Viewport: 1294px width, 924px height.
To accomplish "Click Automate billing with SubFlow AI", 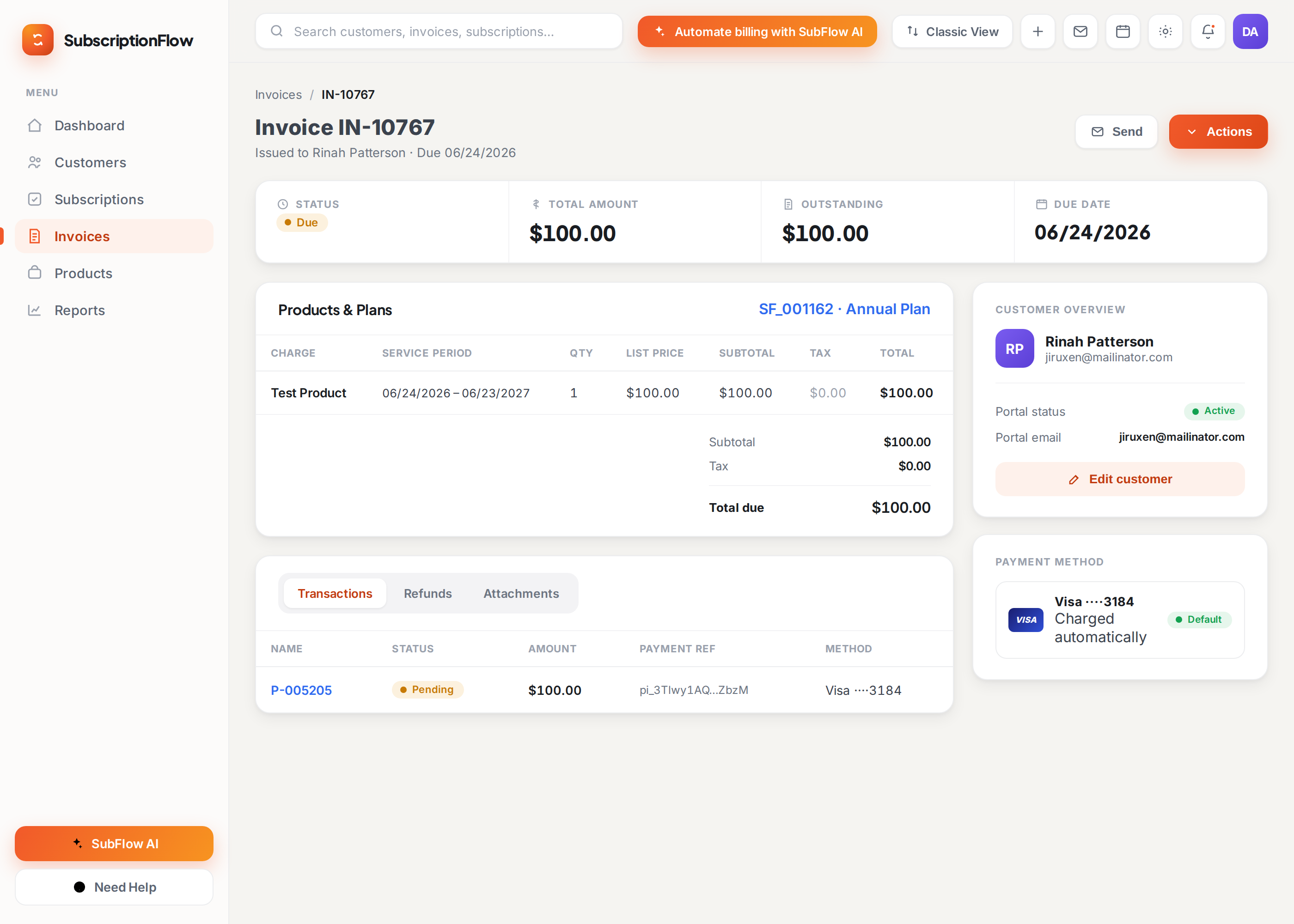I will tap(757, 32).
